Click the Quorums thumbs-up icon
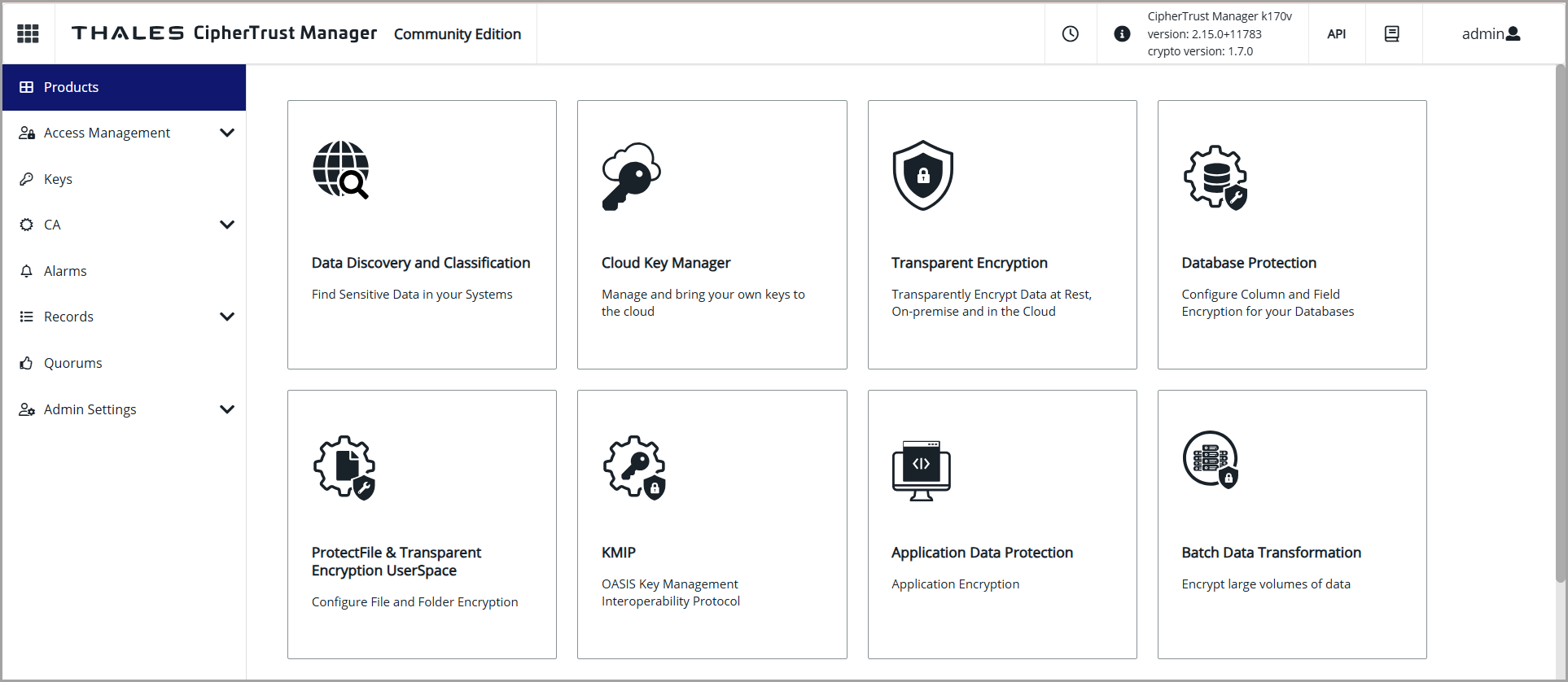The width and height of the screenshot is (1568, 682). point(27,363)
